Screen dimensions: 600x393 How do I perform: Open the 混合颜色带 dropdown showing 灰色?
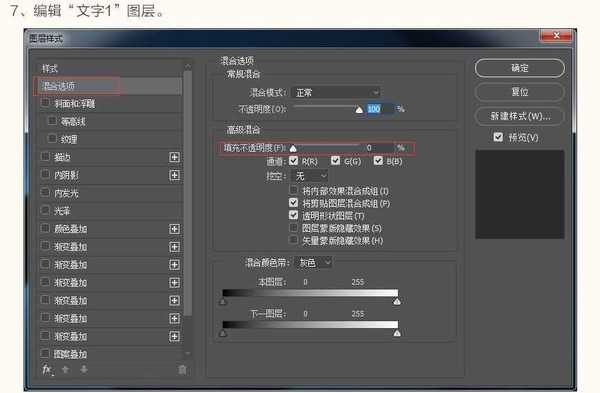313,263
